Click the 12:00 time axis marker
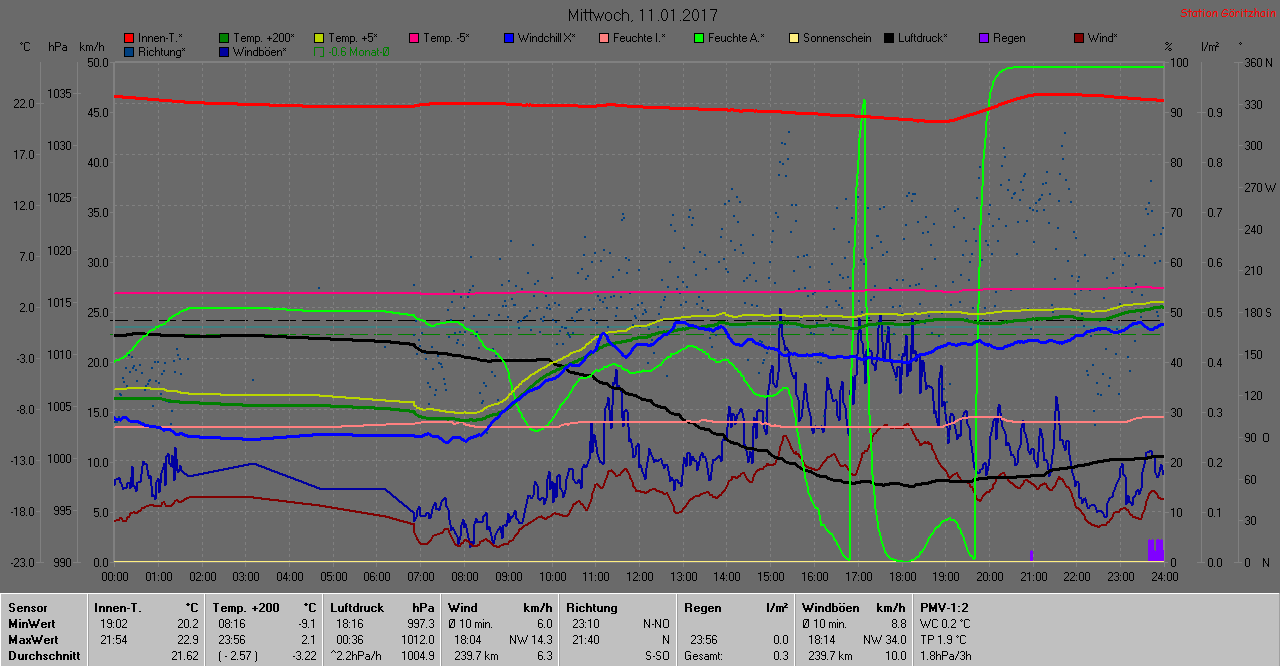Image resolution: width=1280 pixels, height=666 pixels. pyautogui.click(x=639, y=577)
